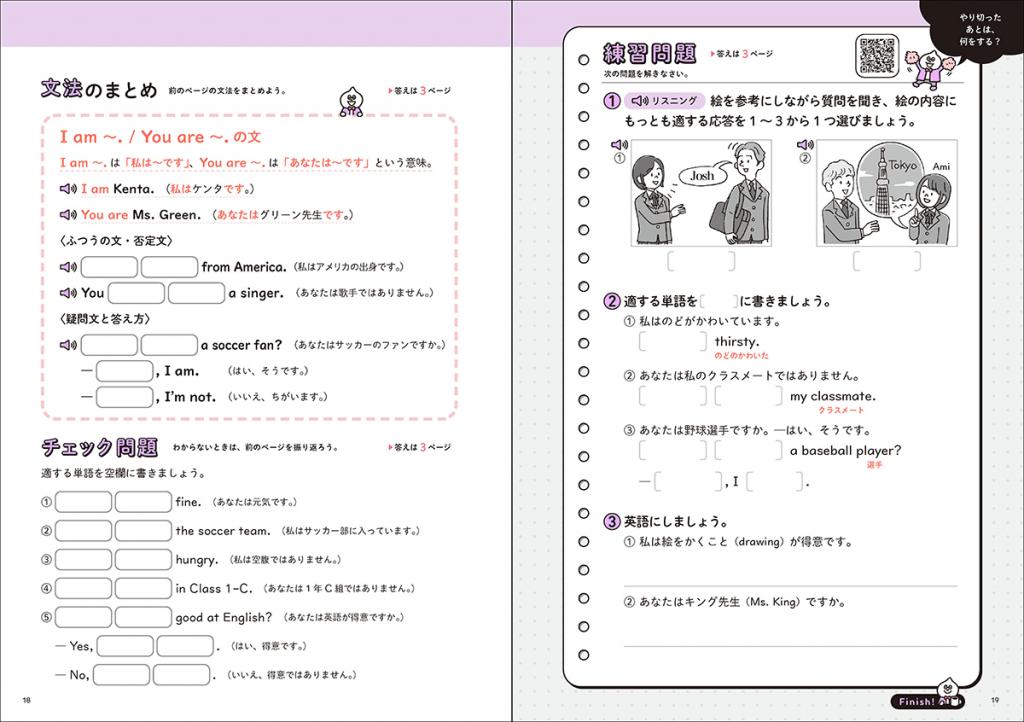Click the first blank after "— Yes,"
Viewport: 1024px width, 722px height.
[125, 646]
